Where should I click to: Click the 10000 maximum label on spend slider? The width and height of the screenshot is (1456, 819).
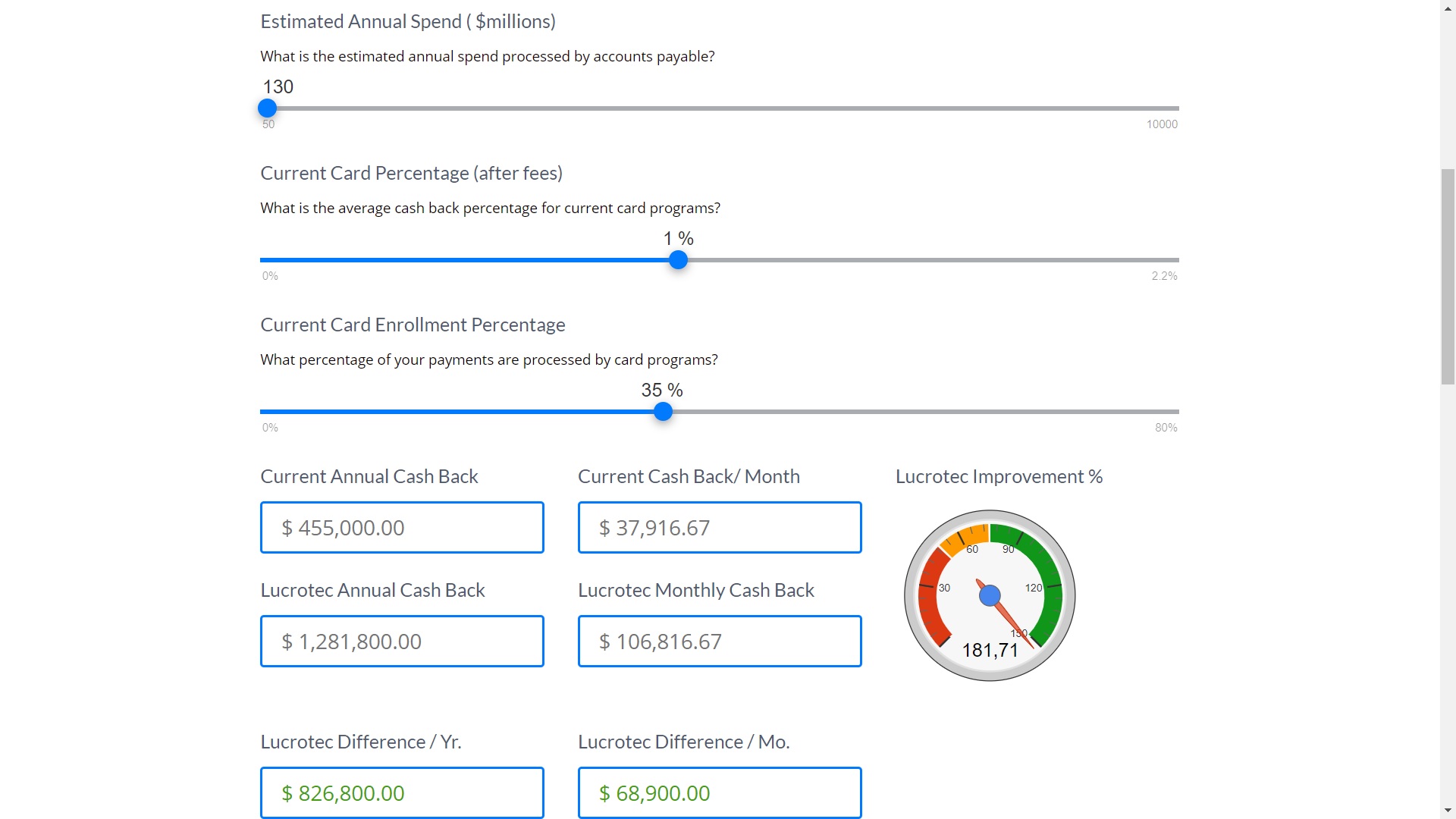tap(1162, 124)
